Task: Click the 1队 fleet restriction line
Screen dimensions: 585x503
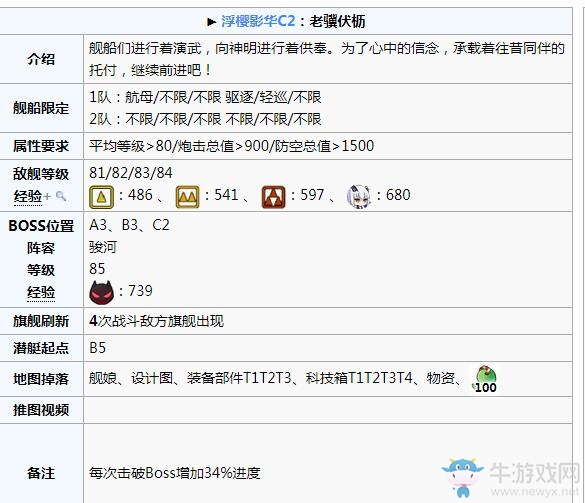Action: (205, 97)
